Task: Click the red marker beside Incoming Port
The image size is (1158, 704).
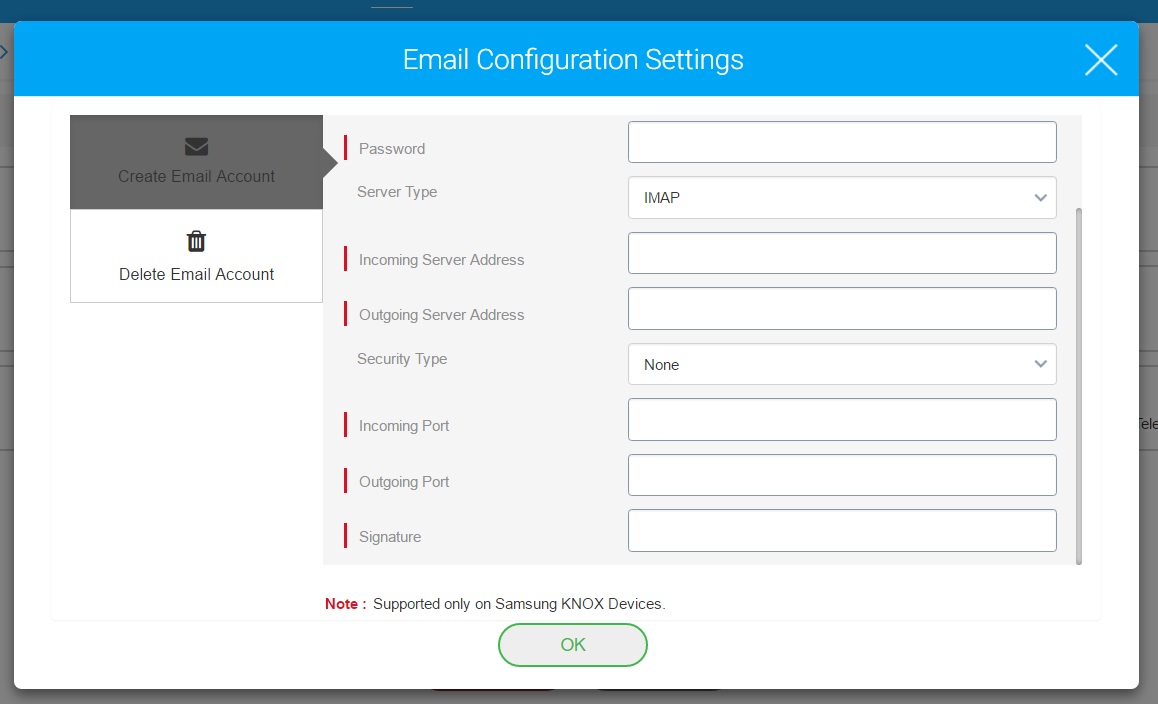Action: pos(345,424)
